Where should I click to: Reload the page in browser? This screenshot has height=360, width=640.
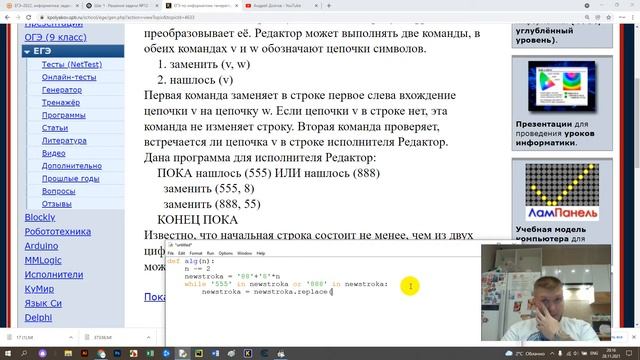click(x=28, y=18)
